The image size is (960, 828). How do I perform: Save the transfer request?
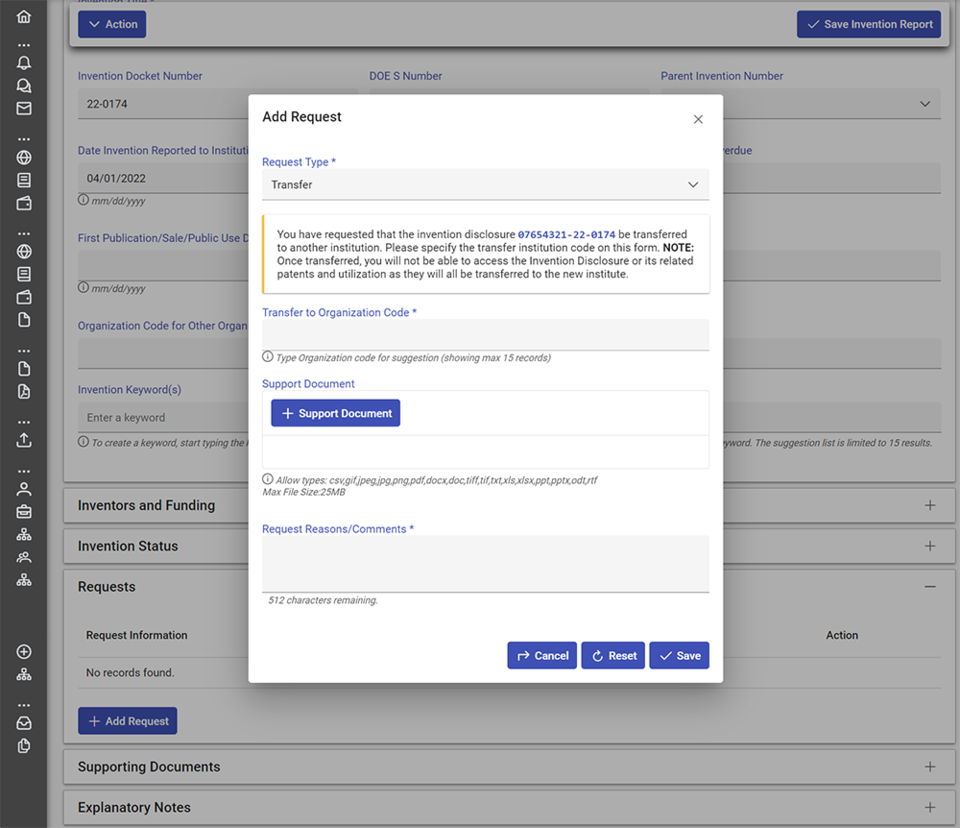coord(679,655)
